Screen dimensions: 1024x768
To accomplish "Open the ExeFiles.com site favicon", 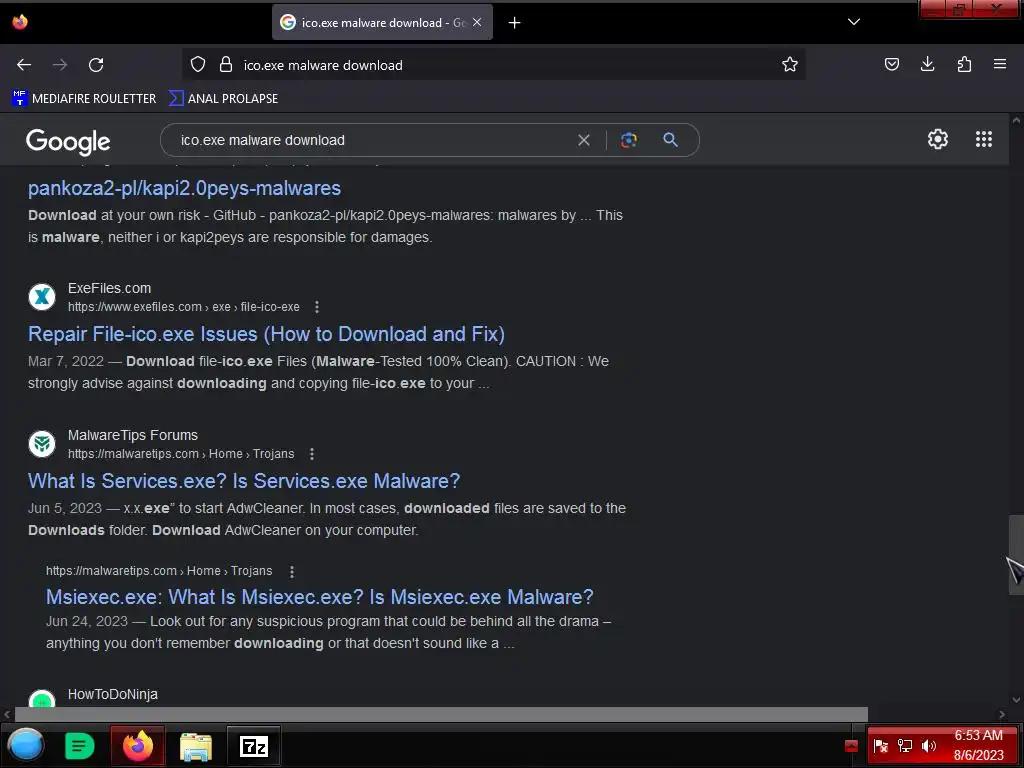I will [x=42, y=296].
